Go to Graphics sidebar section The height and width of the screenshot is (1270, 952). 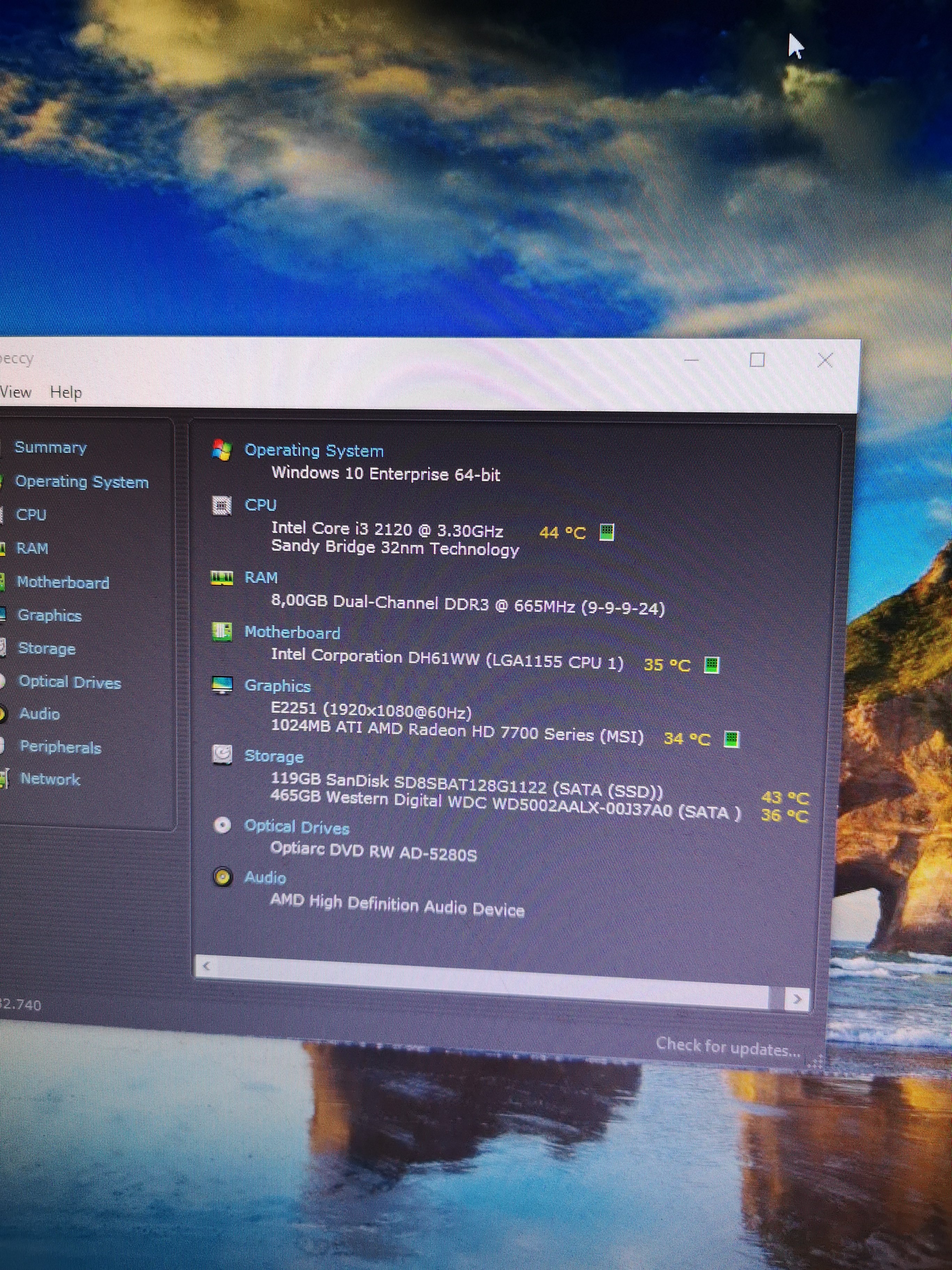[x=50, y=616]
